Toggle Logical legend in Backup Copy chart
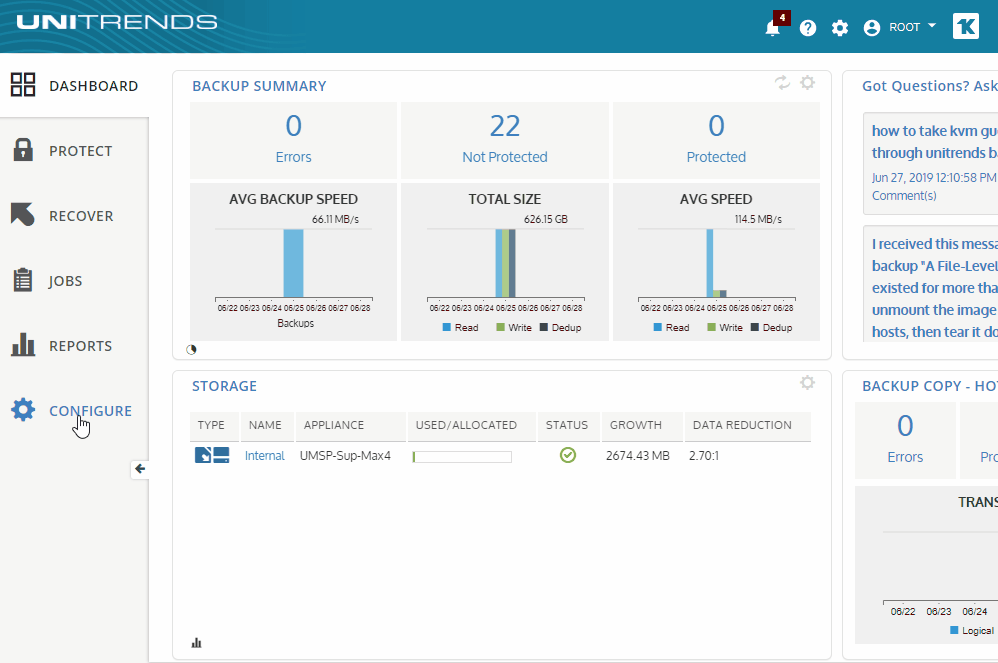998x663 pixels. pos(972,631)
